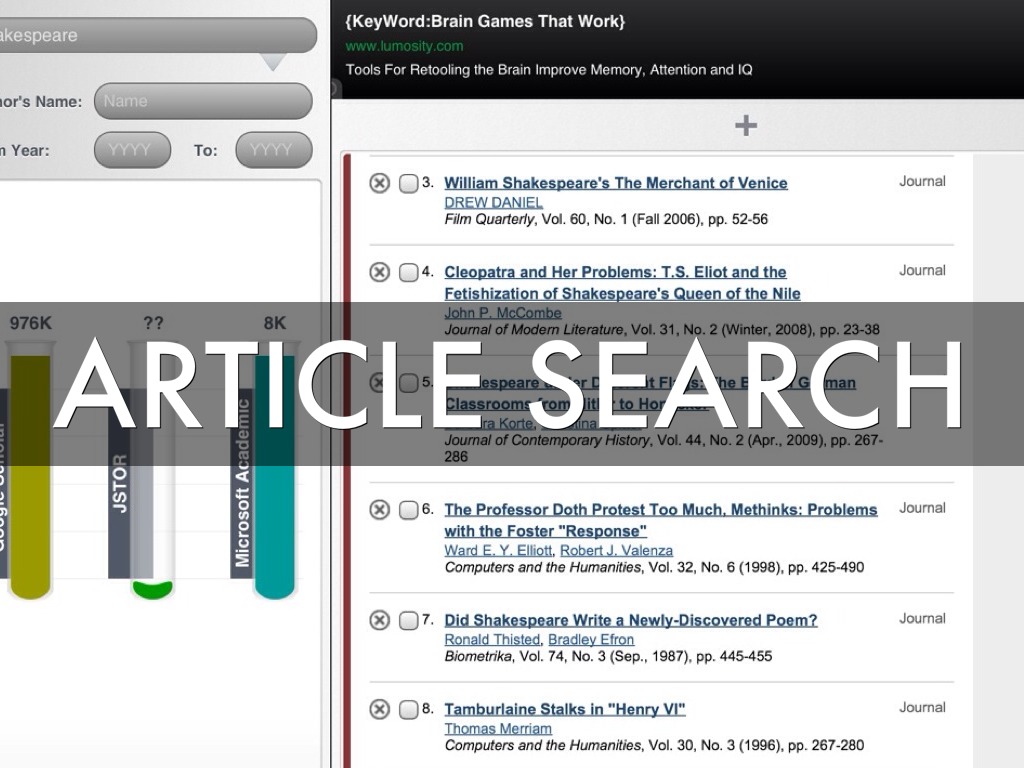Focus the from-year YYYY field
This screenshot has width=1024, height=768.
pyautogui.click(x=132, y=150)
